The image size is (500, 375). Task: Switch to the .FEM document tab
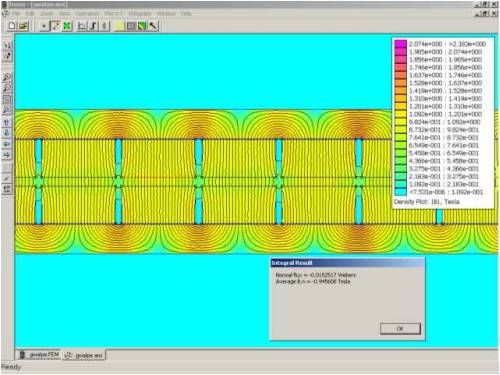pyautogui.click(x=39, y=355)
